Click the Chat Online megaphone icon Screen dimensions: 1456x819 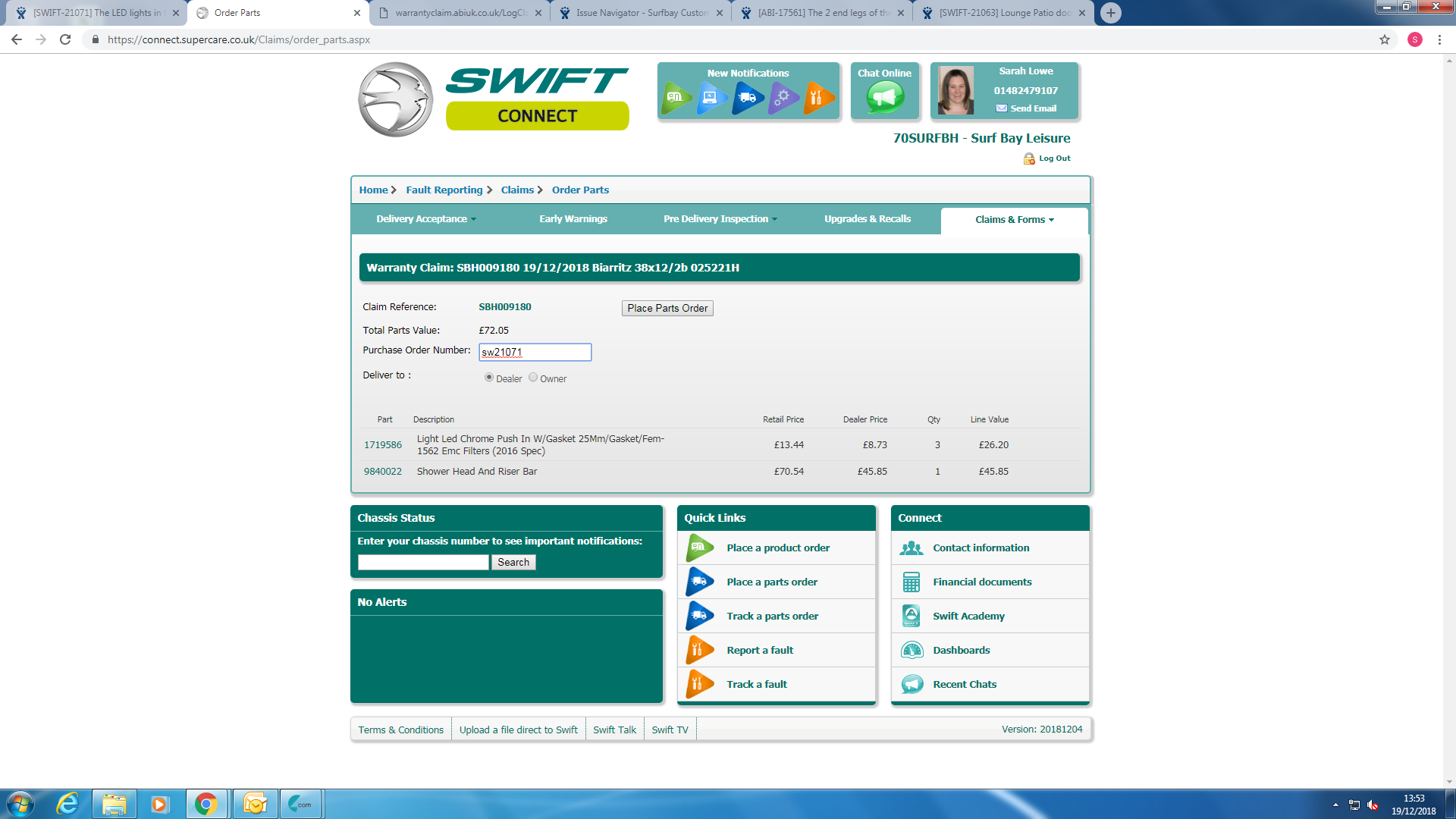[884, 97]
